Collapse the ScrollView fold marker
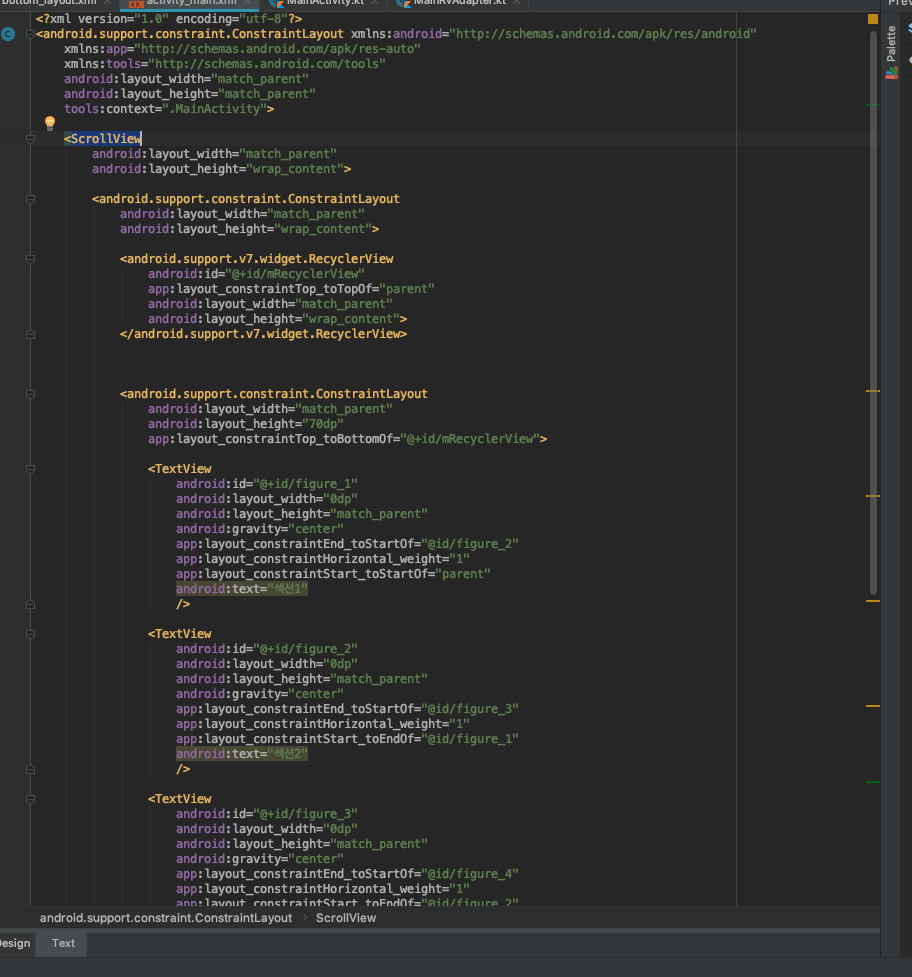The width and height of the screenshot is (912, 977). pyautogui.click(x=30, y=139)
